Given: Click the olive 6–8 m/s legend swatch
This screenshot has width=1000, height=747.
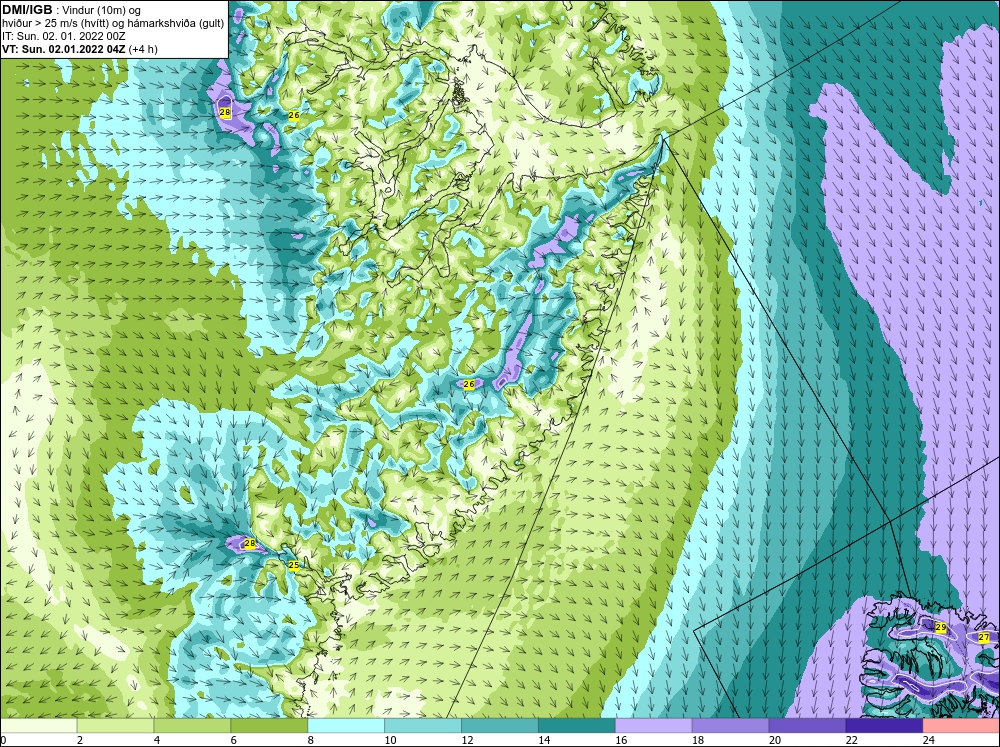Looking at the screenshot, I should [268, 725].
